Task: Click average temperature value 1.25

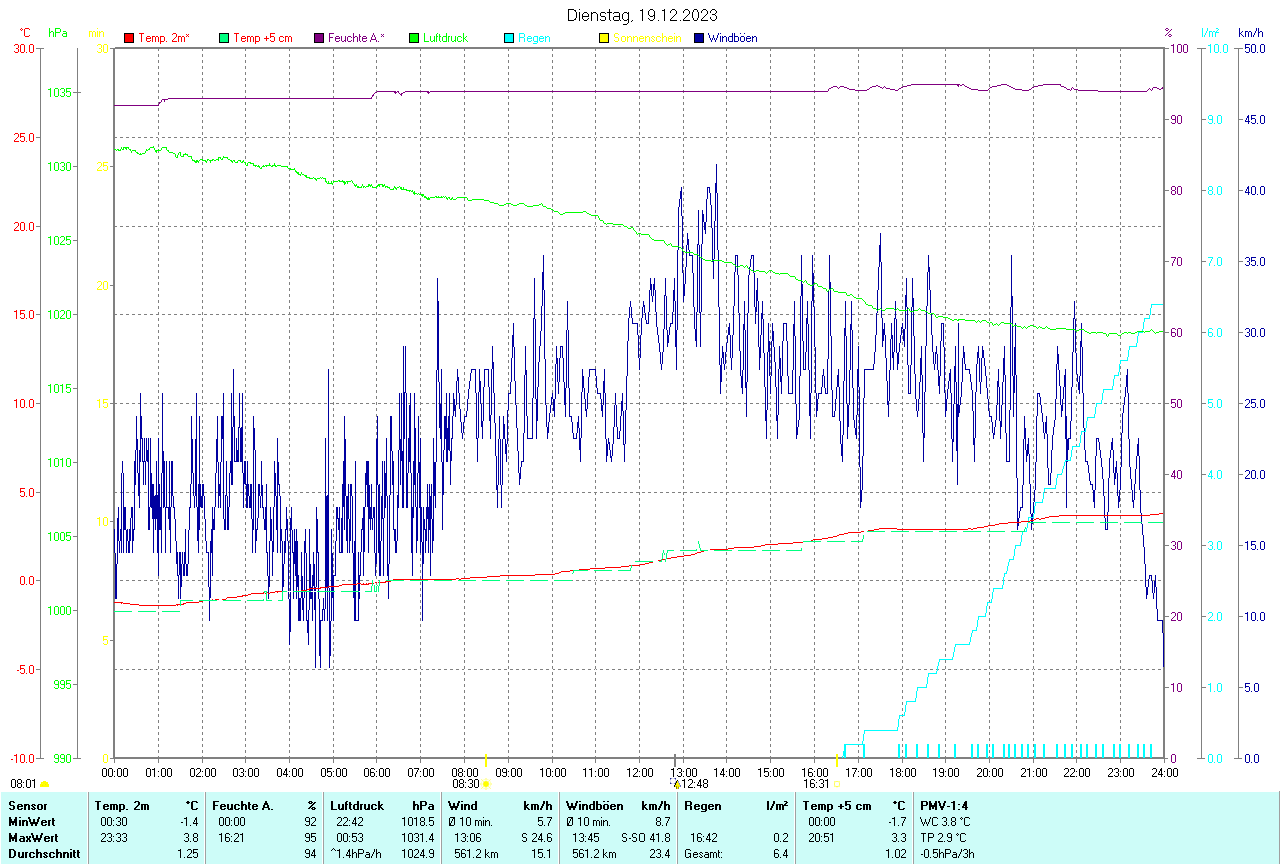Action: tap(188, 854)
